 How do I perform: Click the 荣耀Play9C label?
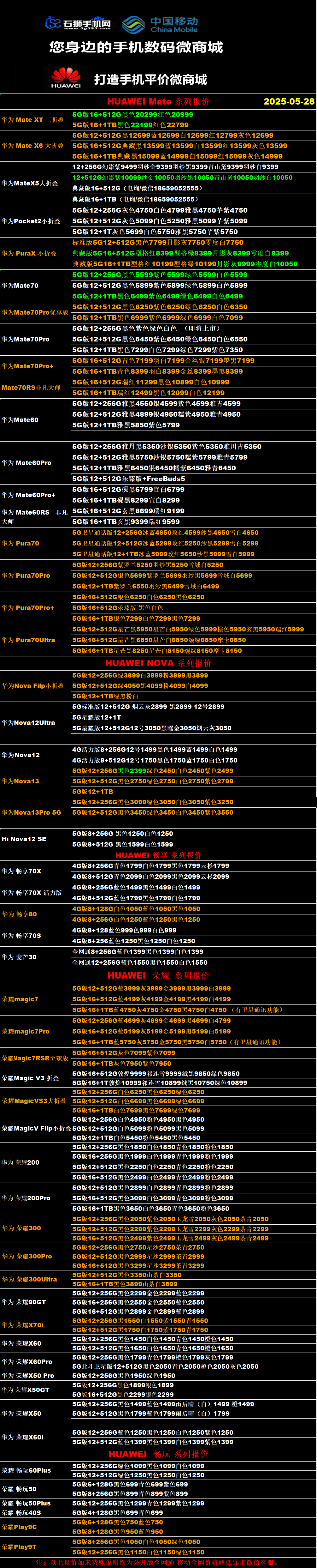coord(19,1527)
